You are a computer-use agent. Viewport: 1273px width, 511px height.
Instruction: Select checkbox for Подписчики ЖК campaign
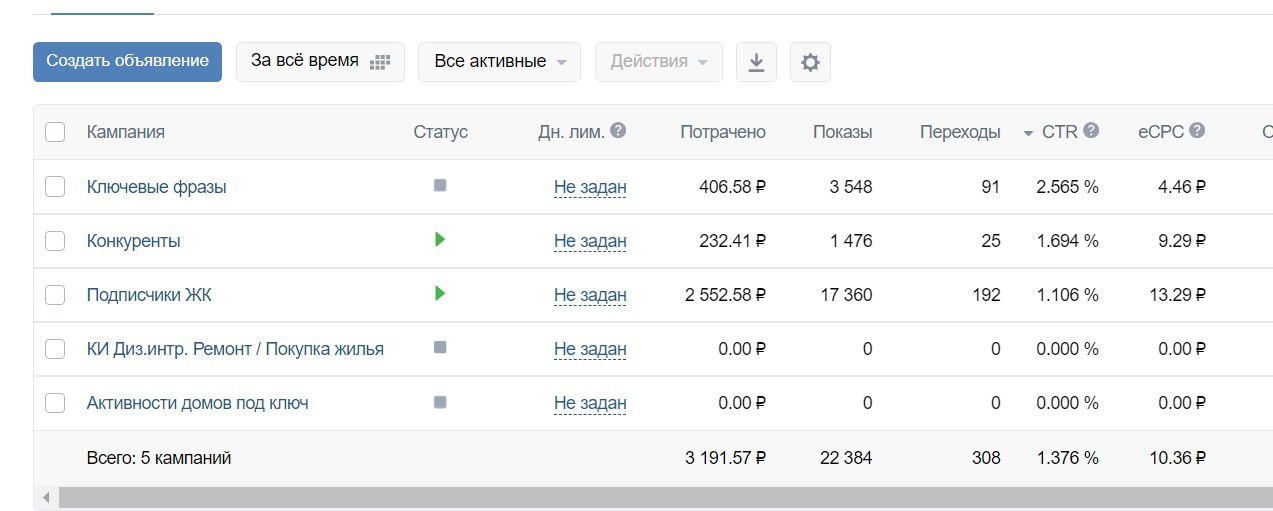point(55,295)
